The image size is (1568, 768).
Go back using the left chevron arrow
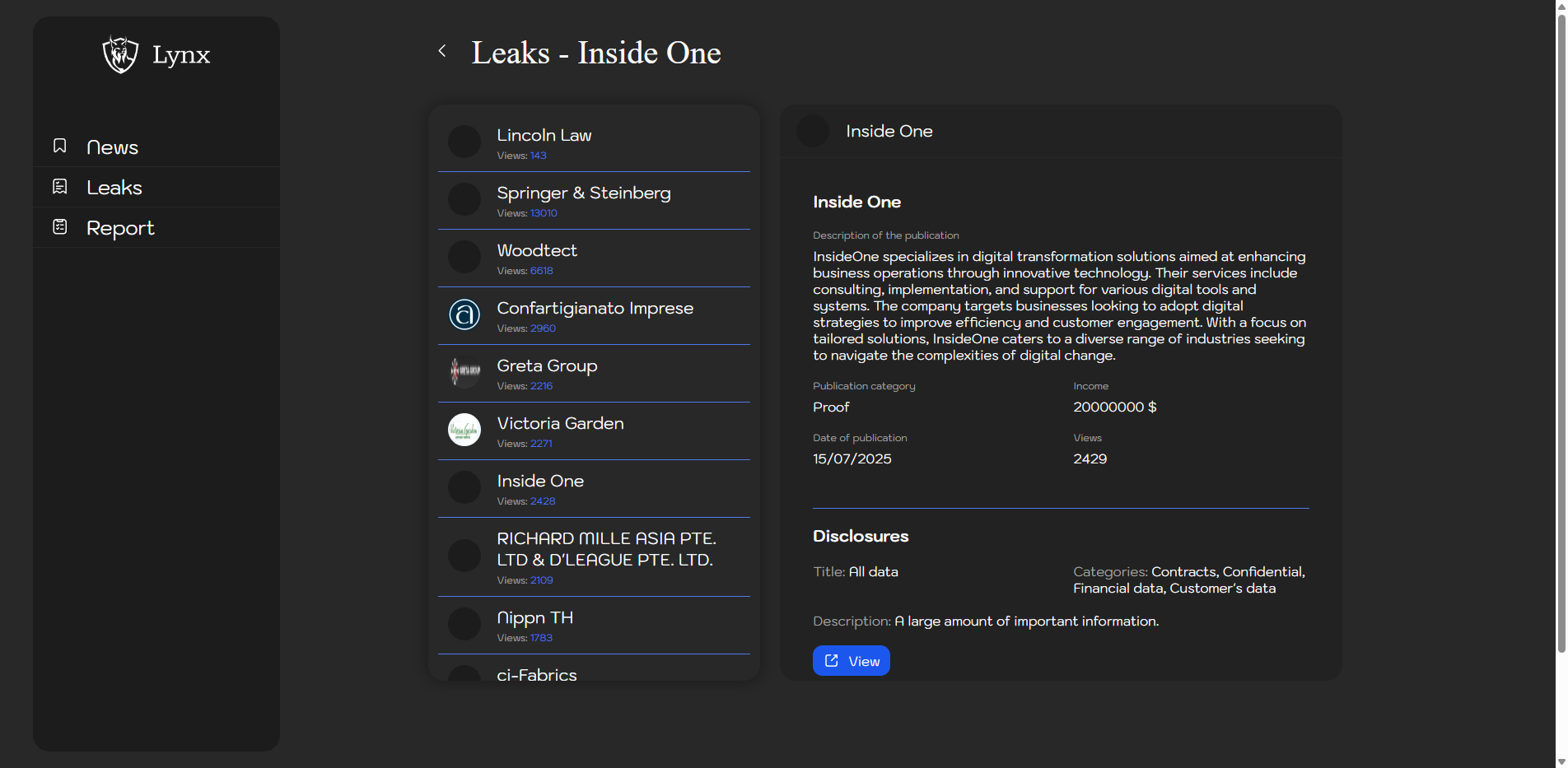(x=442, y=51)
